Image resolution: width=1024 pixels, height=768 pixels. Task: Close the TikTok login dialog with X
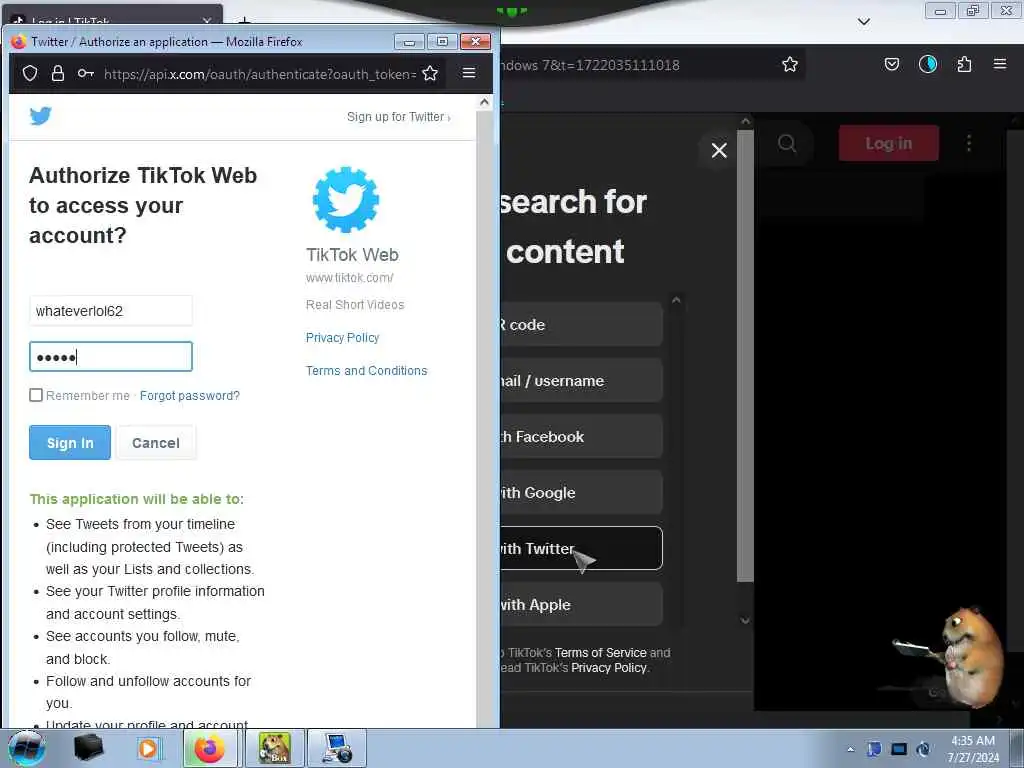point(719,150)
